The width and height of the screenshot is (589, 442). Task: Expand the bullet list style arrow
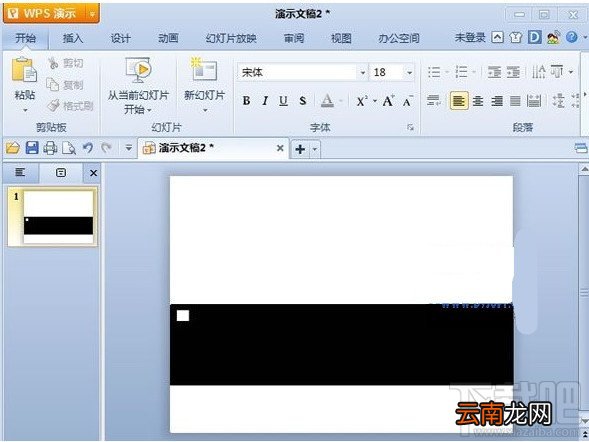coord(447,72)
